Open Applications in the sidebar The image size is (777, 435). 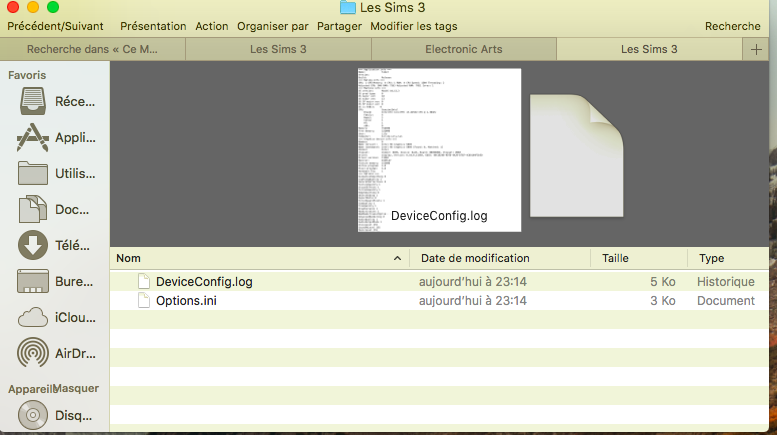pos(56,137)
